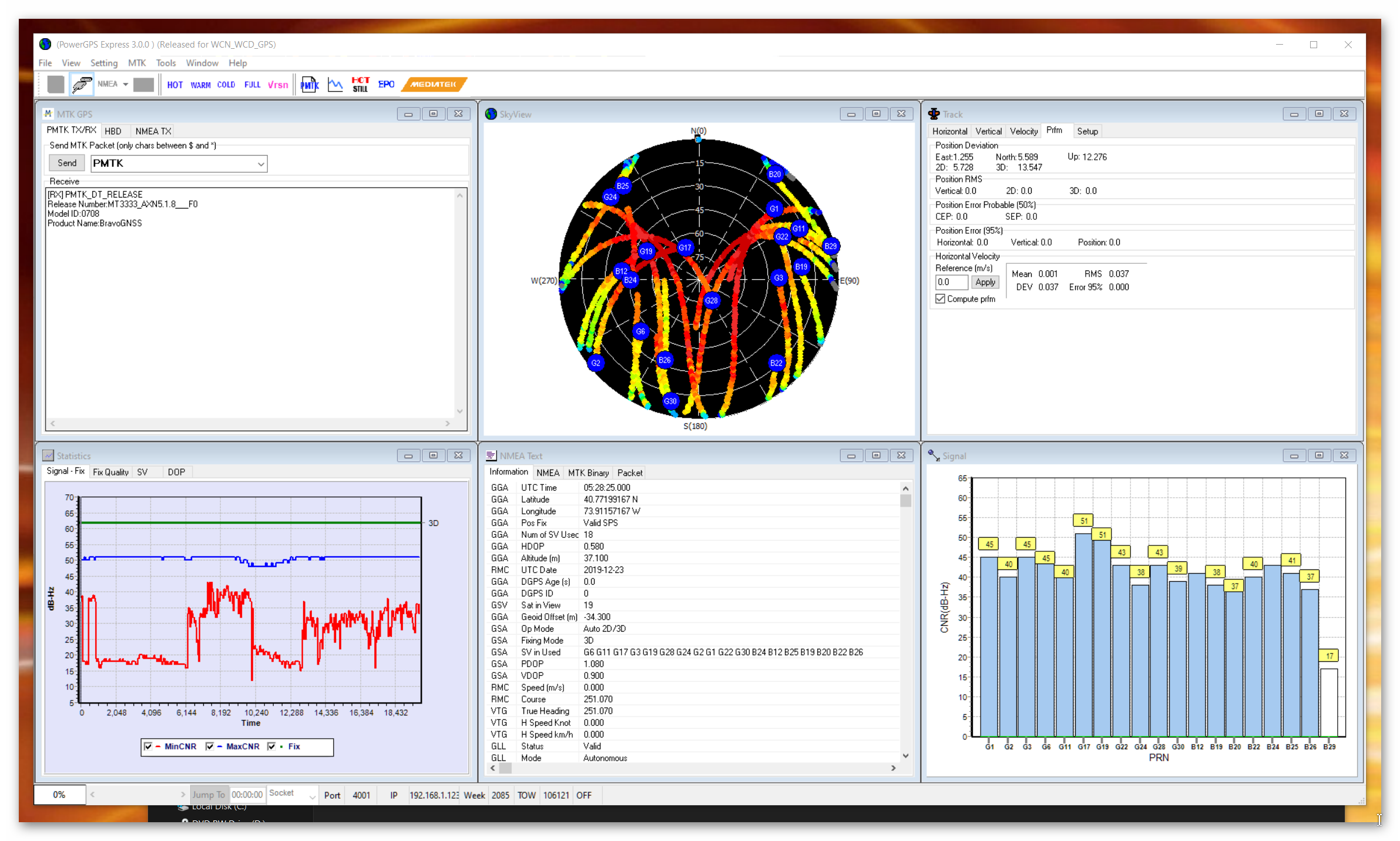Toggle the Compute prfm checkbox
Viewport: 1400px width, 841px height.
pyautogui.click(x=940, y=299)
